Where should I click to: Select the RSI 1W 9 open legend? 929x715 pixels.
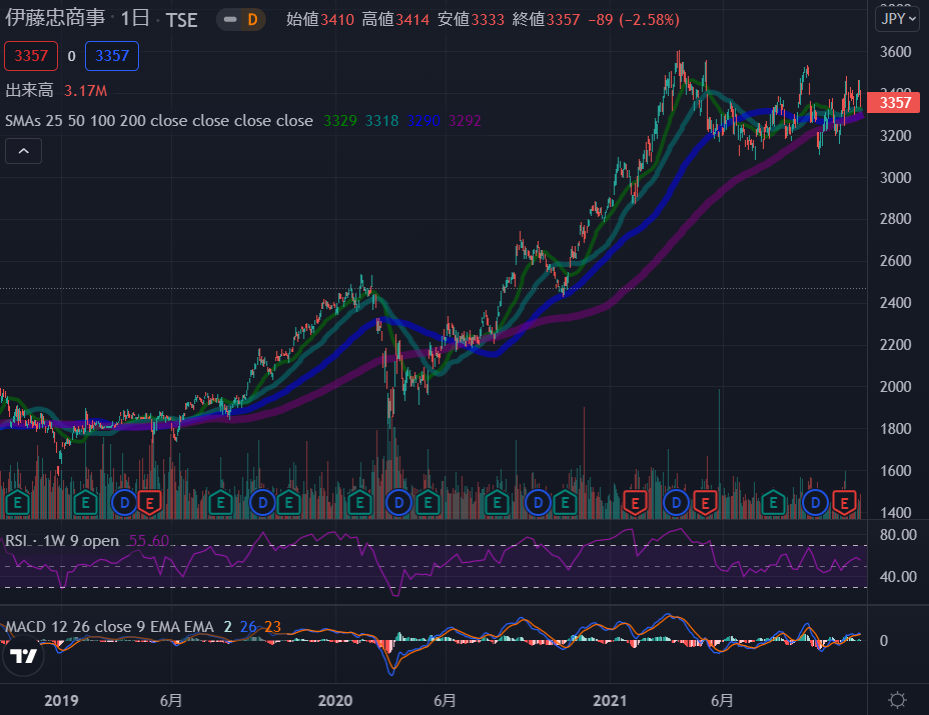point(62,540)
